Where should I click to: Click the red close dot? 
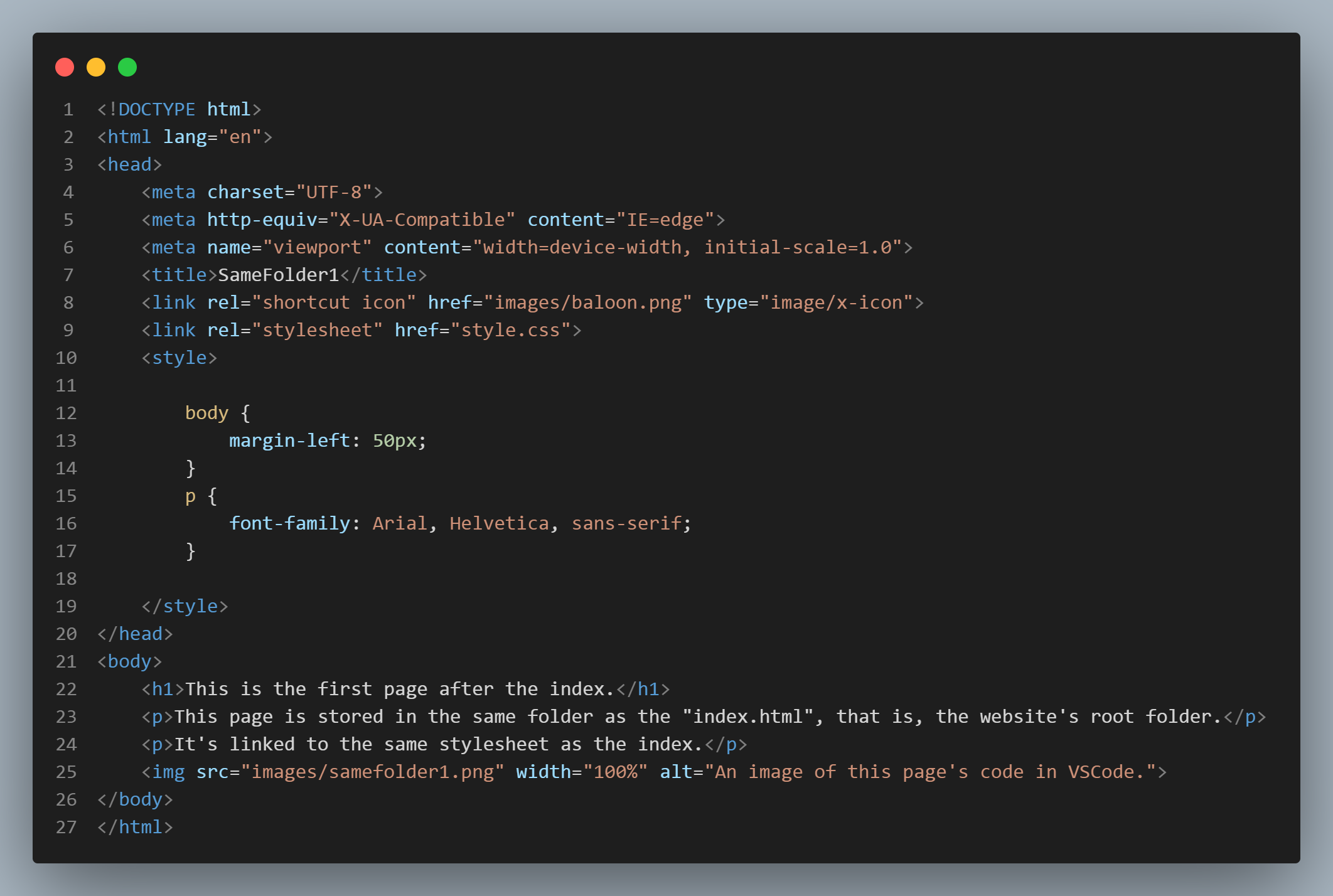65,67
